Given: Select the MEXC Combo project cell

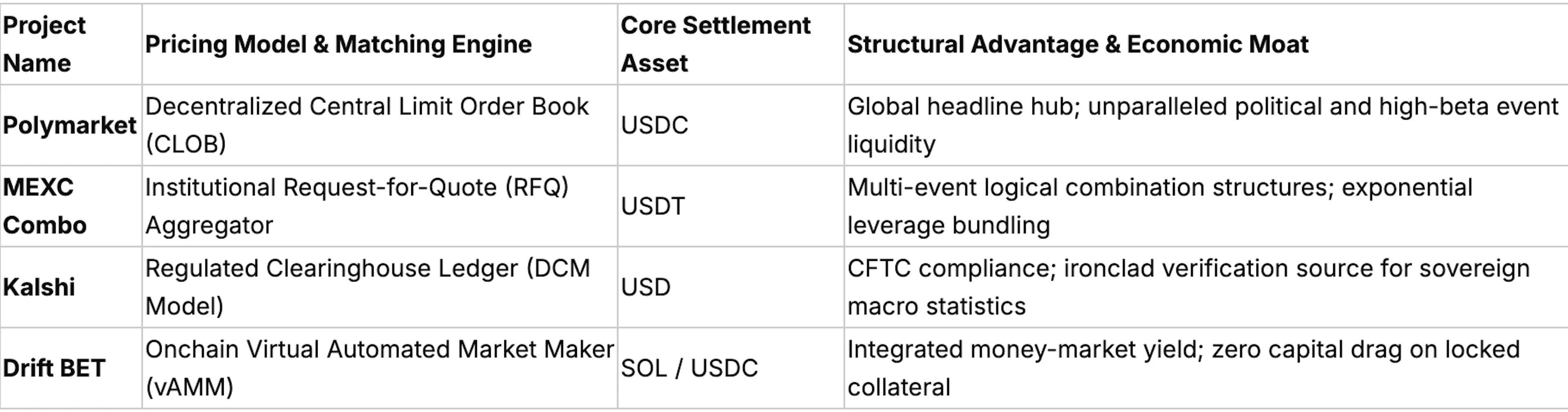Looking at the screenshot, I should [x=45, y=206].
